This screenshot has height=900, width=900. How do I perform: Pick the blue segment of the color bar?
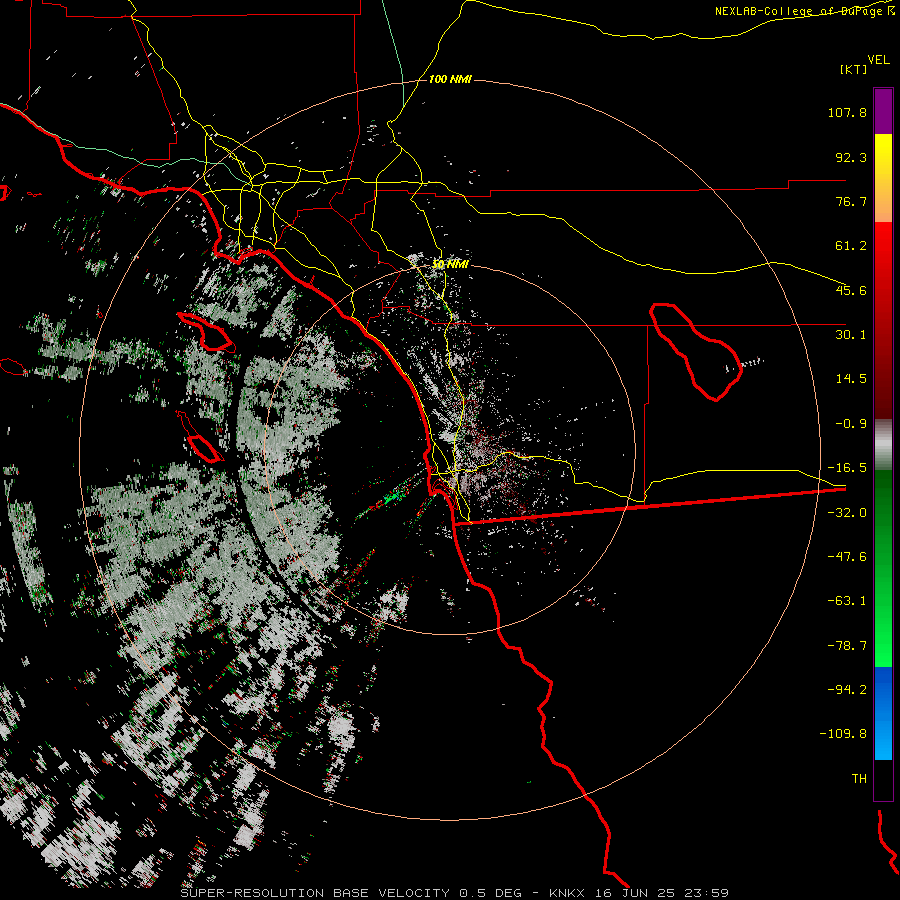883,689
